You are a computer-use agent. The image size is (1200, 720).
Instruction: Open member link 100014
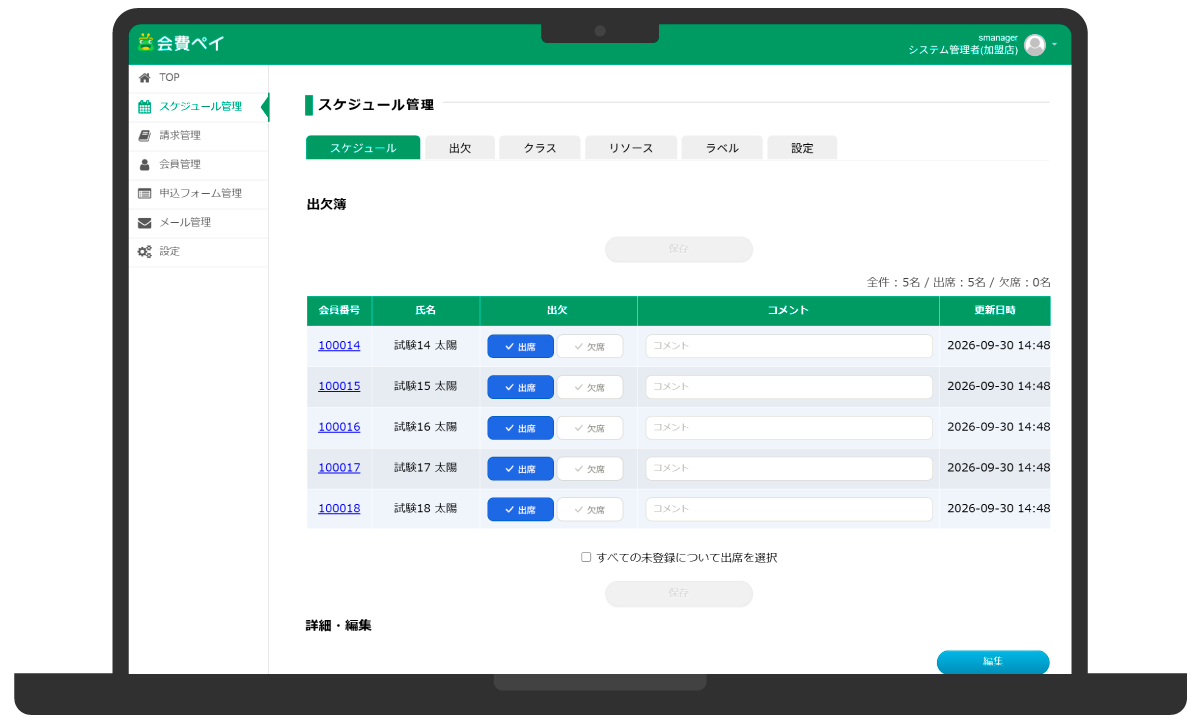pos(339,346)
